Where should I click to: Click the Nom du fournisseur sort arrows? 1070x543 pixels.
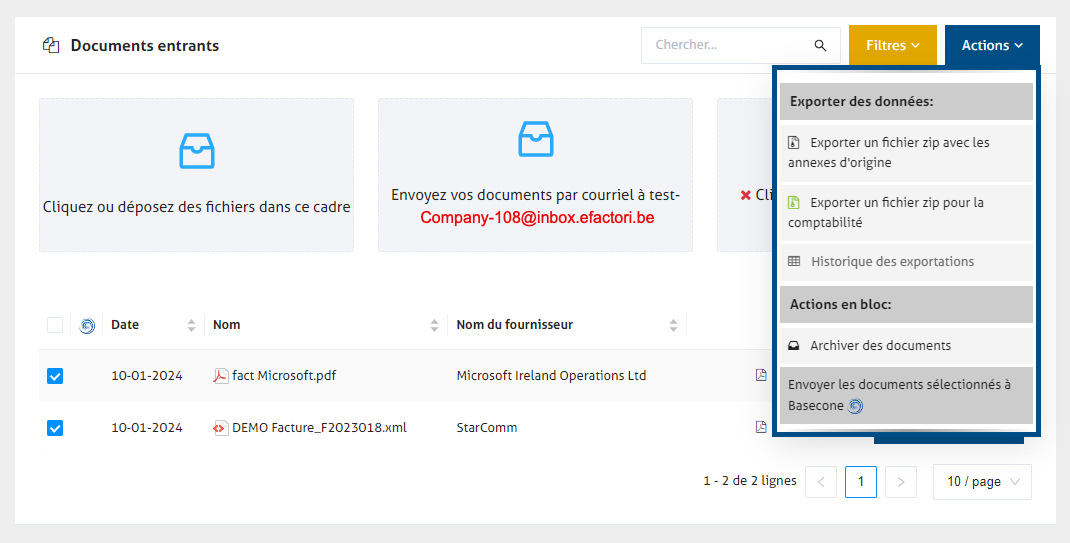click(674, 325)
